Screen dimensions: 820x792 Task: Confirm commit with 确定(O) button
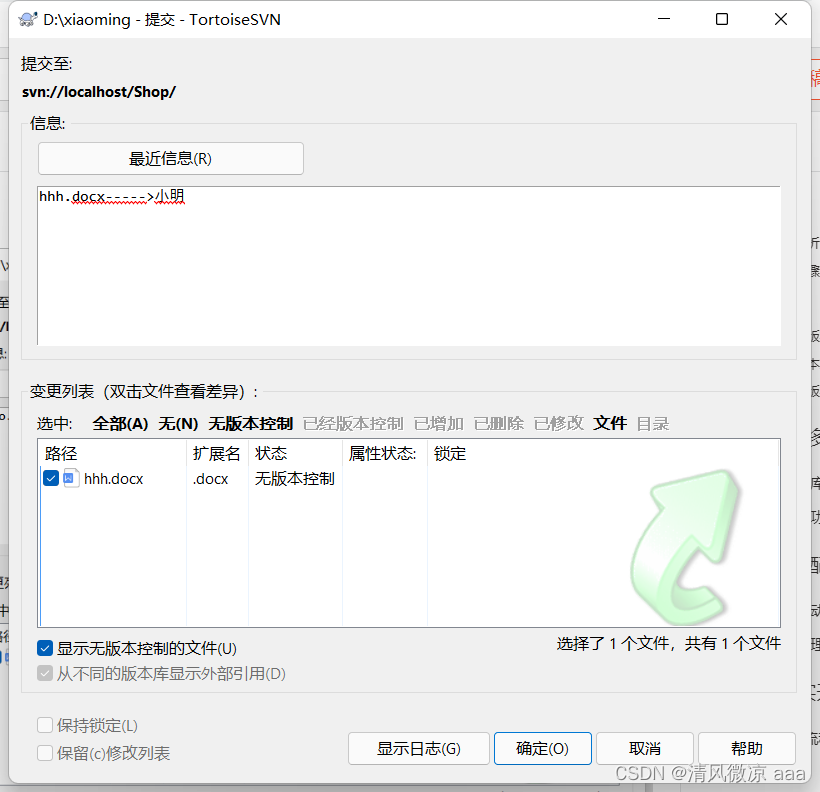click(x=542, y=749)
